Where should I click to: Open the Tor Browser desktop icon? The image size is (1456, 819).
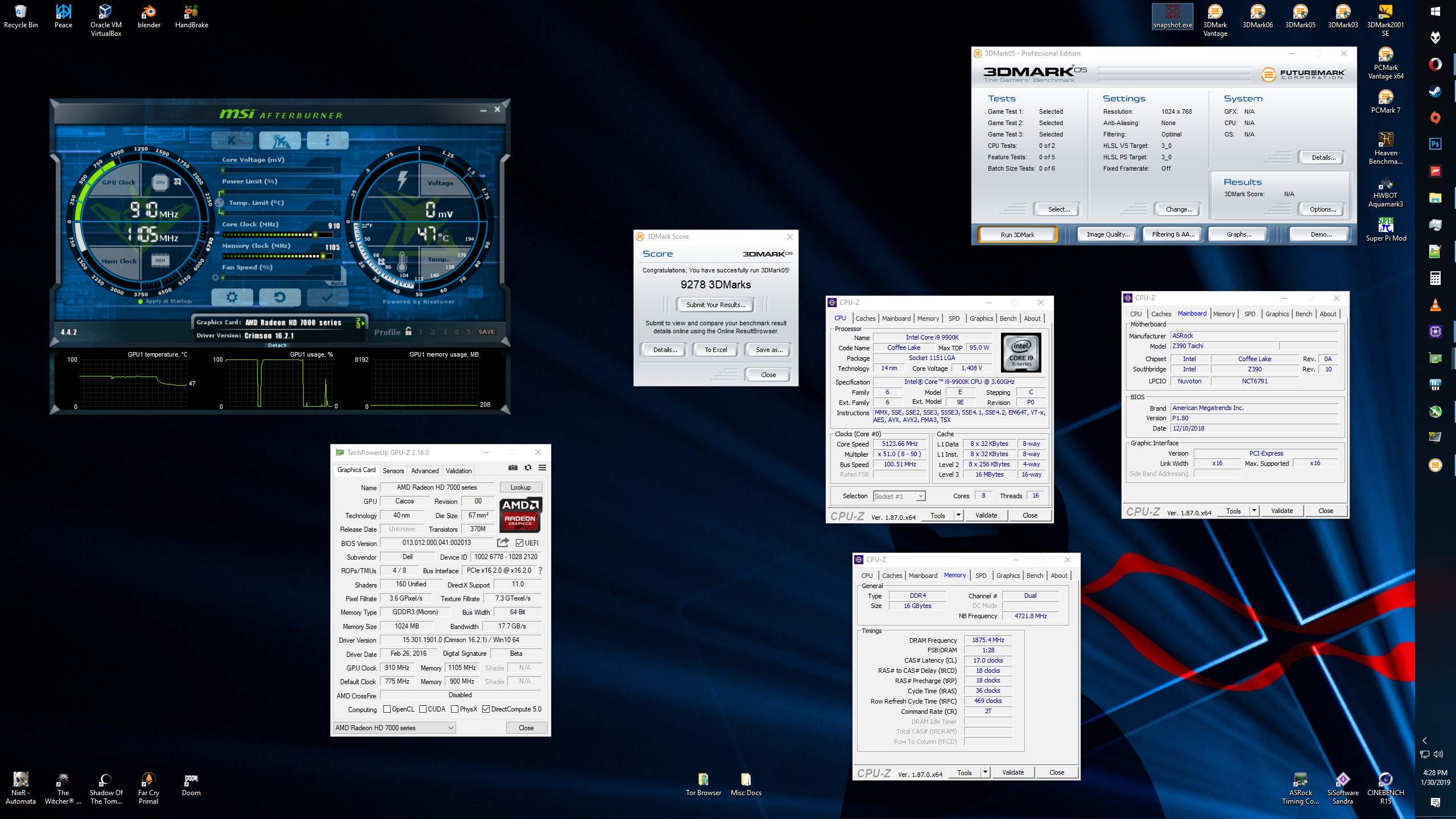point(704,784)
